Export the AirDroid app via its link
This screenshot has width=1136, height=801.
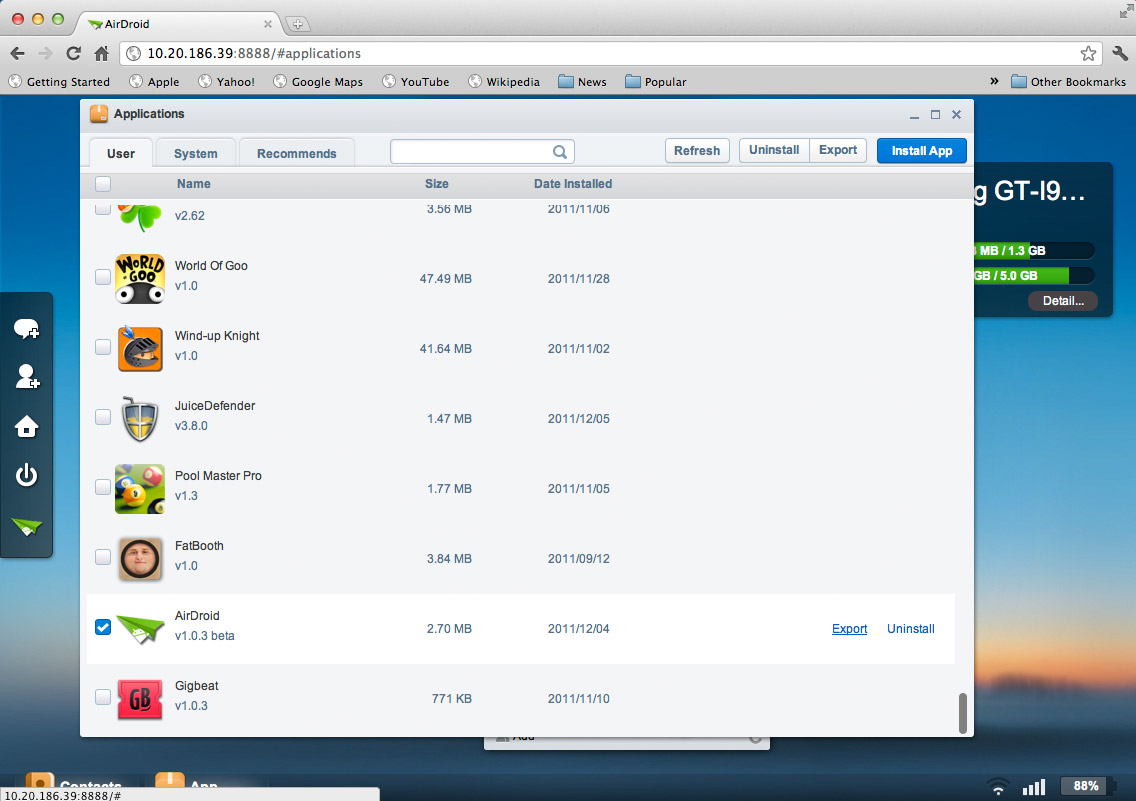849,628
